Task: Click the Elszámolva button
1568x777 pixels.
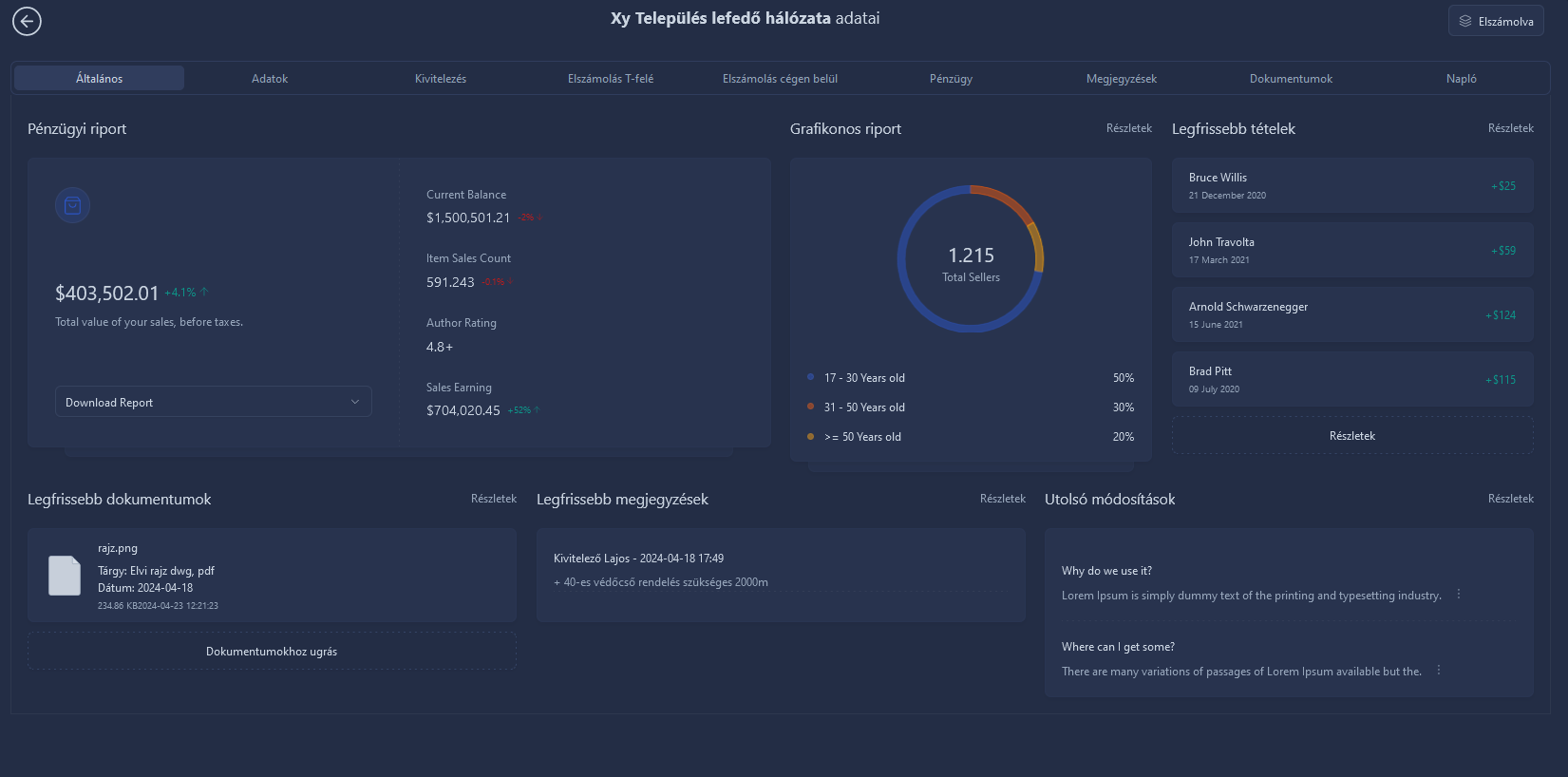Action: tap(1496, 21)
